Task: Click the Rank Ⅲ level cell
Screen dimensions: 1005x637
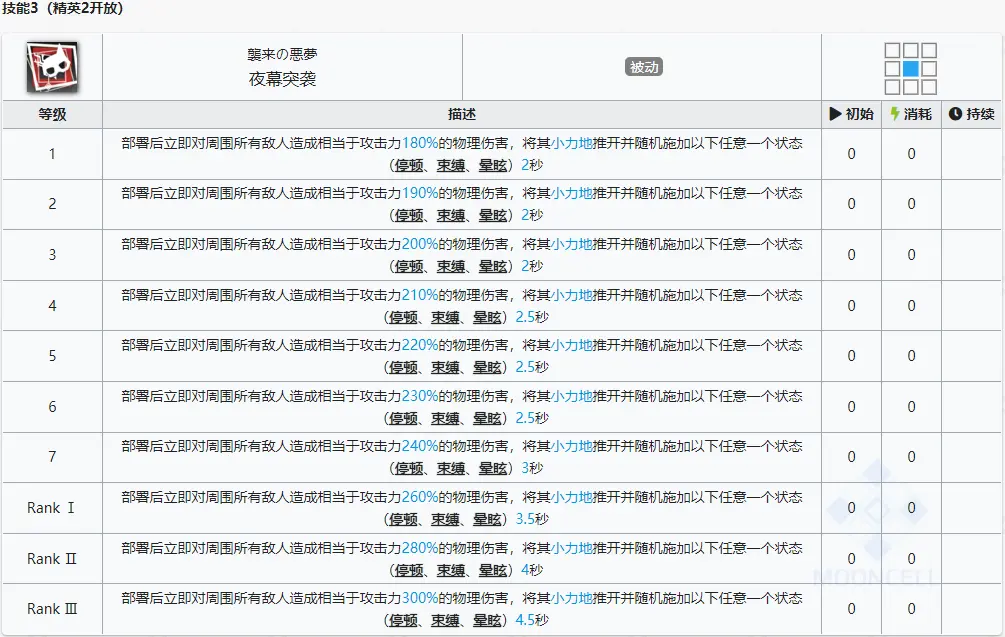Action: tap(51, 609)
